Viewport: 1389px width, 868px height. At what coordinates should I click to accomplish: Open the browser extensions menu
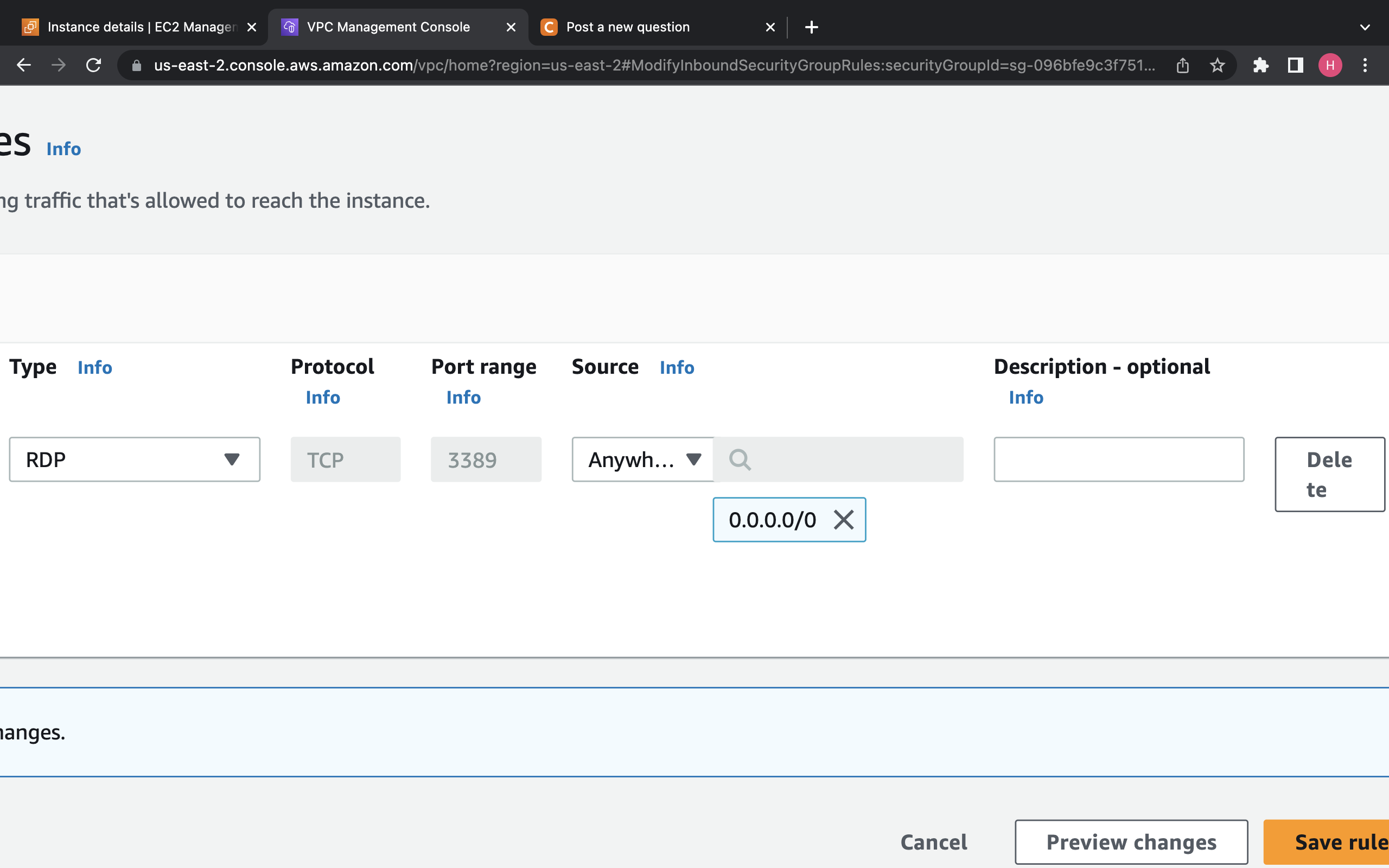(1260, 65)
